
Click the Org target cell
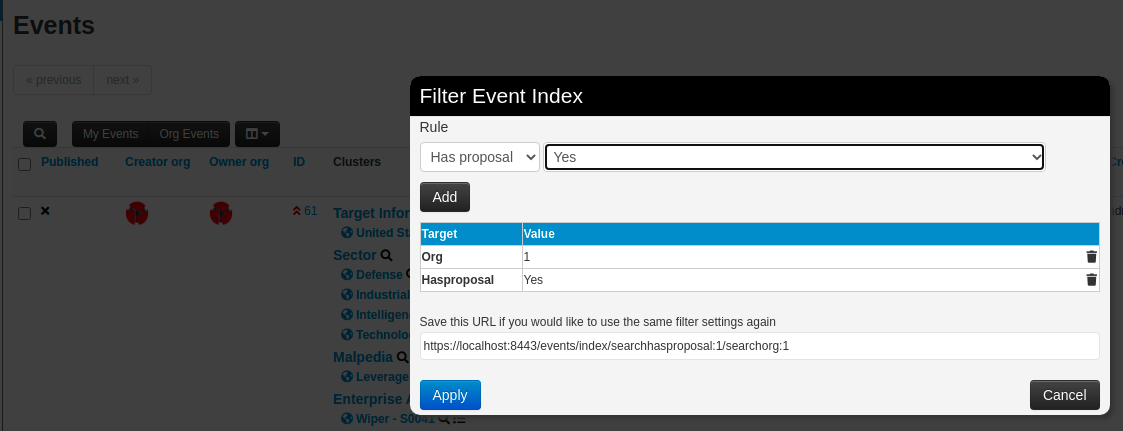click(x=471, y=257)
